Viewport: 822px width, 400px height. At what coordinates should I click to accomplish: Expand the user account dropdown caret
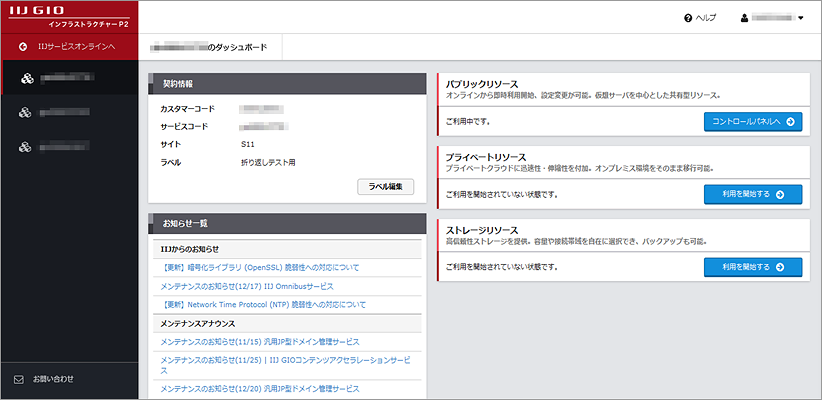click(x=801, y=18)
